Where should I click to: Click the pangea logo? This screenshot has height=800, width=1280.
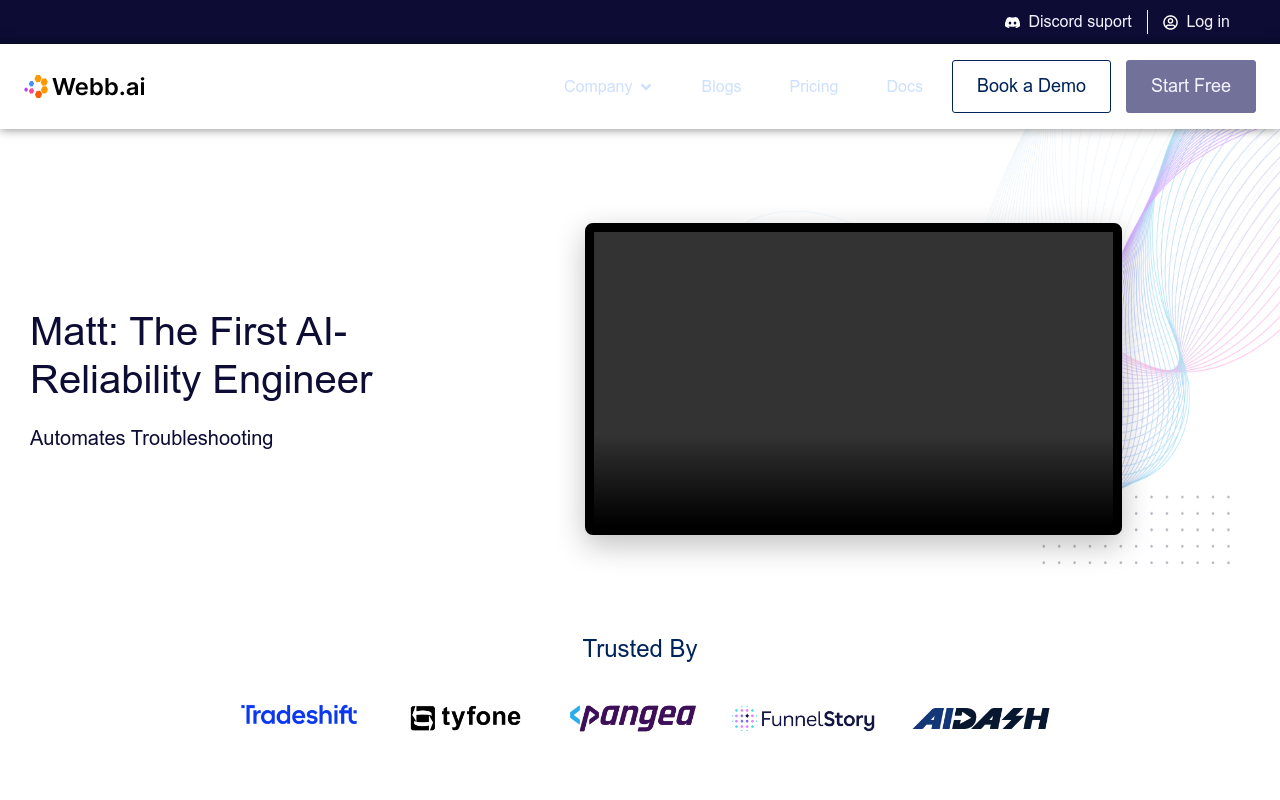pyautogui.click(x=632, y=717)
